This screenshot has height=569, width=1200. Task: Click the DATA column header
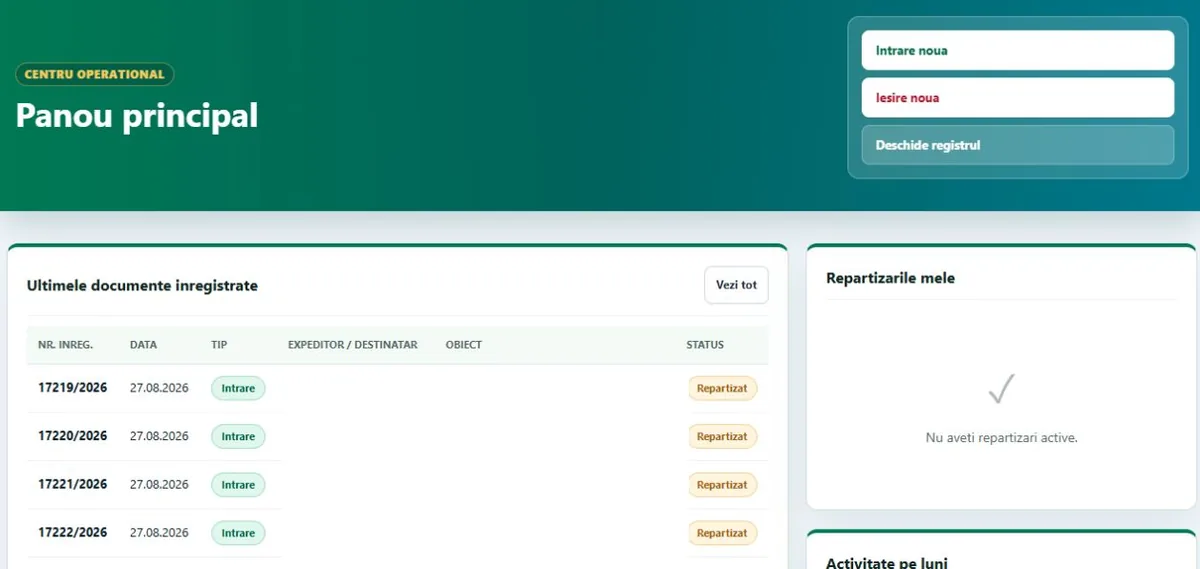click(x=143, y=345)
